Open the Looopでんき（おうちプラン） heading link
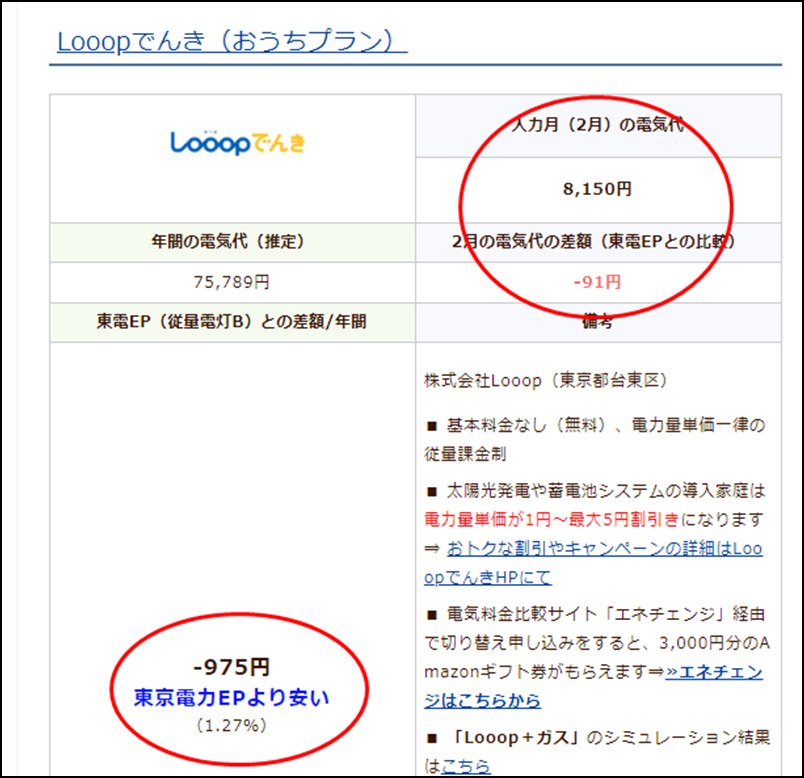The height and width of the screenshot is (778, 804). (232, 42)
